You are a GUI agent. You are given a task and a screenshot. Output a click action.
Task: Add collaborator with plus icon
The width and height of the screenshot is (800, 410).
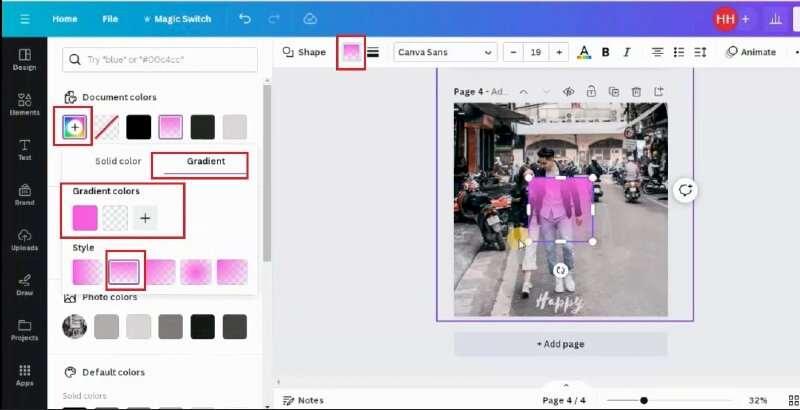pos(745,19)
